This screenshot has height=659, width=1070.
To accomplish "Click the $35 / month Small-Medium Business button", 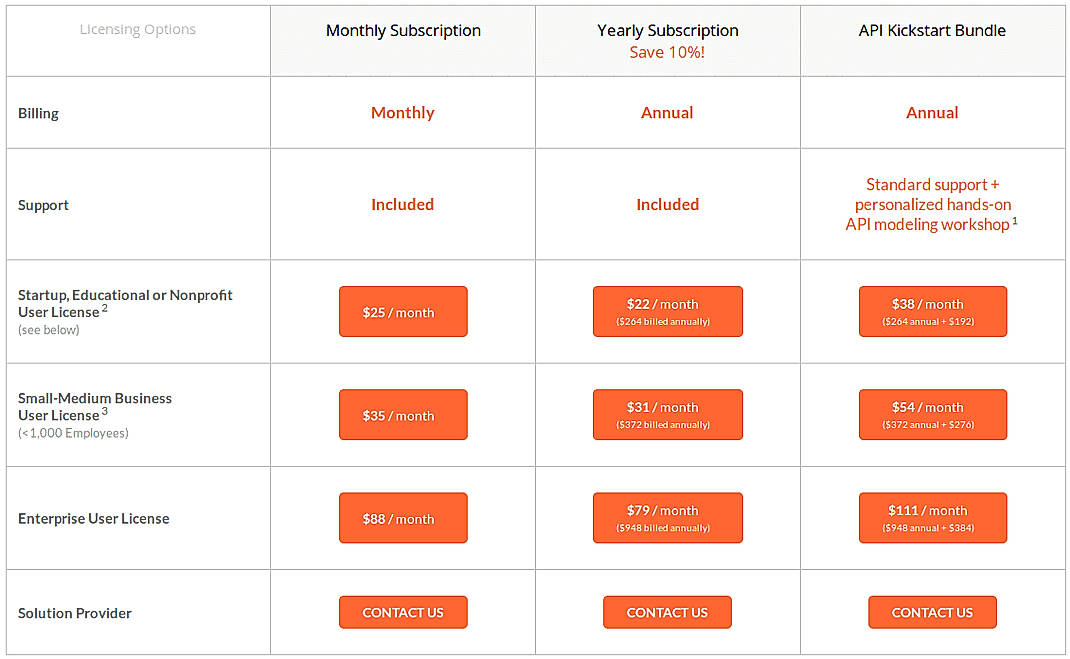I will pos(403,414).
